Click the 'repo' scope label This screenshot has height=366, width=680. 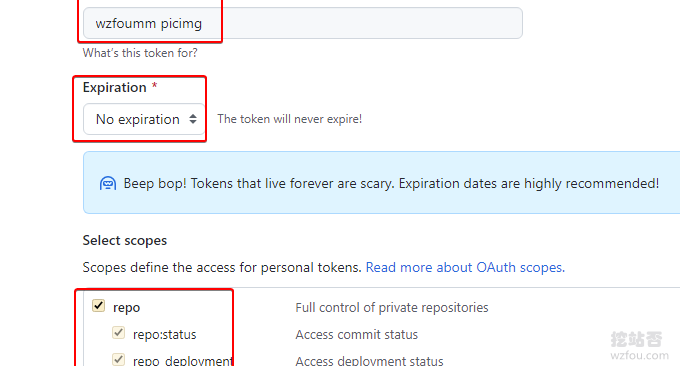tap(127, 307)
